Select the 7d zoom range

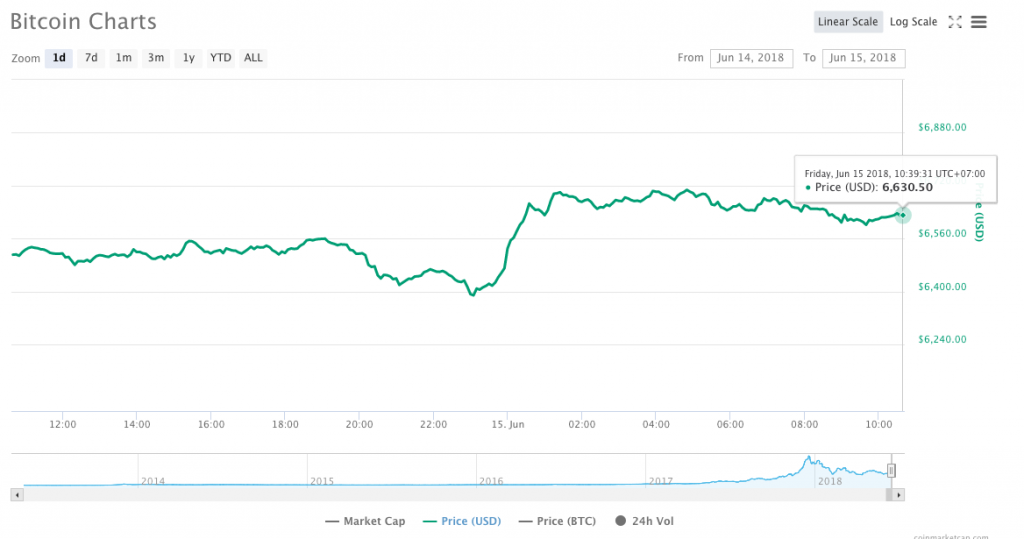pos(91,58)
